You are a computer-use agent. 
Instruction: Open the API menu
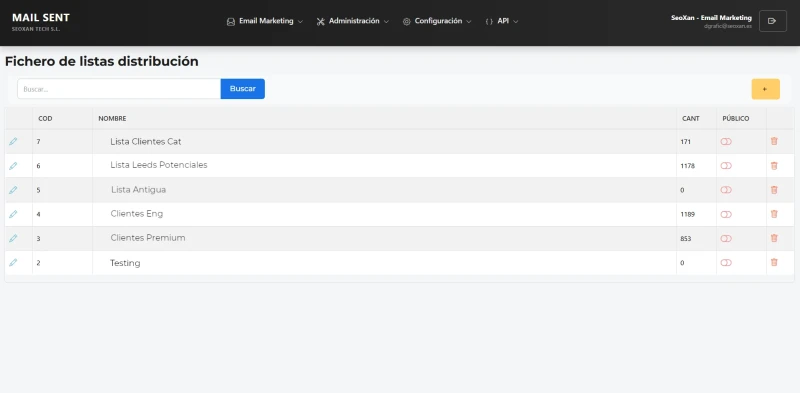502,21
